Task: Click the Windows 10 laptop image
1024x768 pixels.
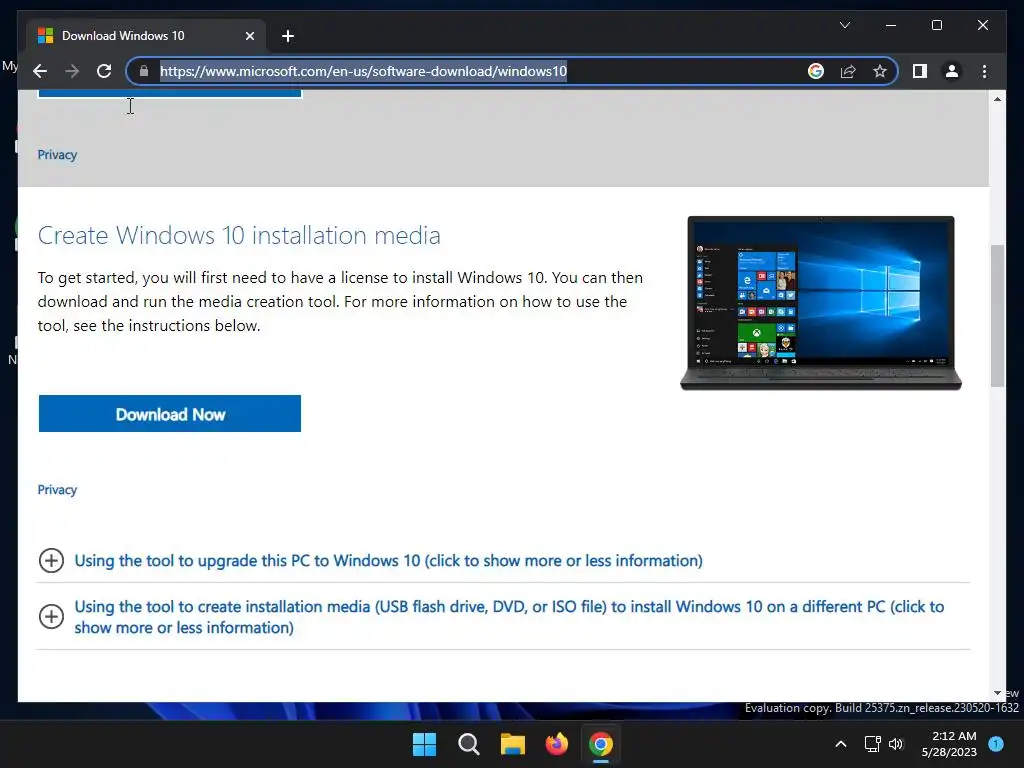Action: [x=821, y=303]
